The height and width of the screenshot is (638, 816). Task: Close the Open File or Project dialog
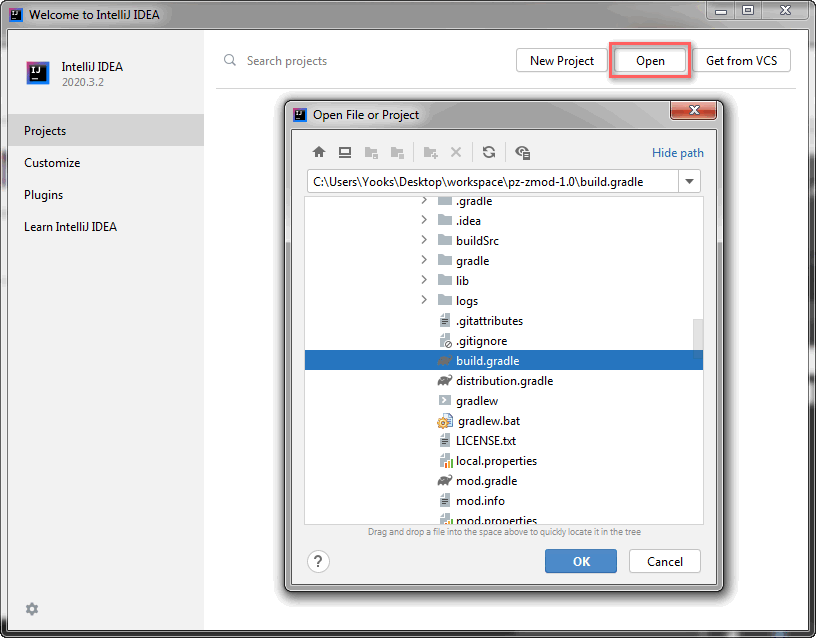tap(693, 110)
